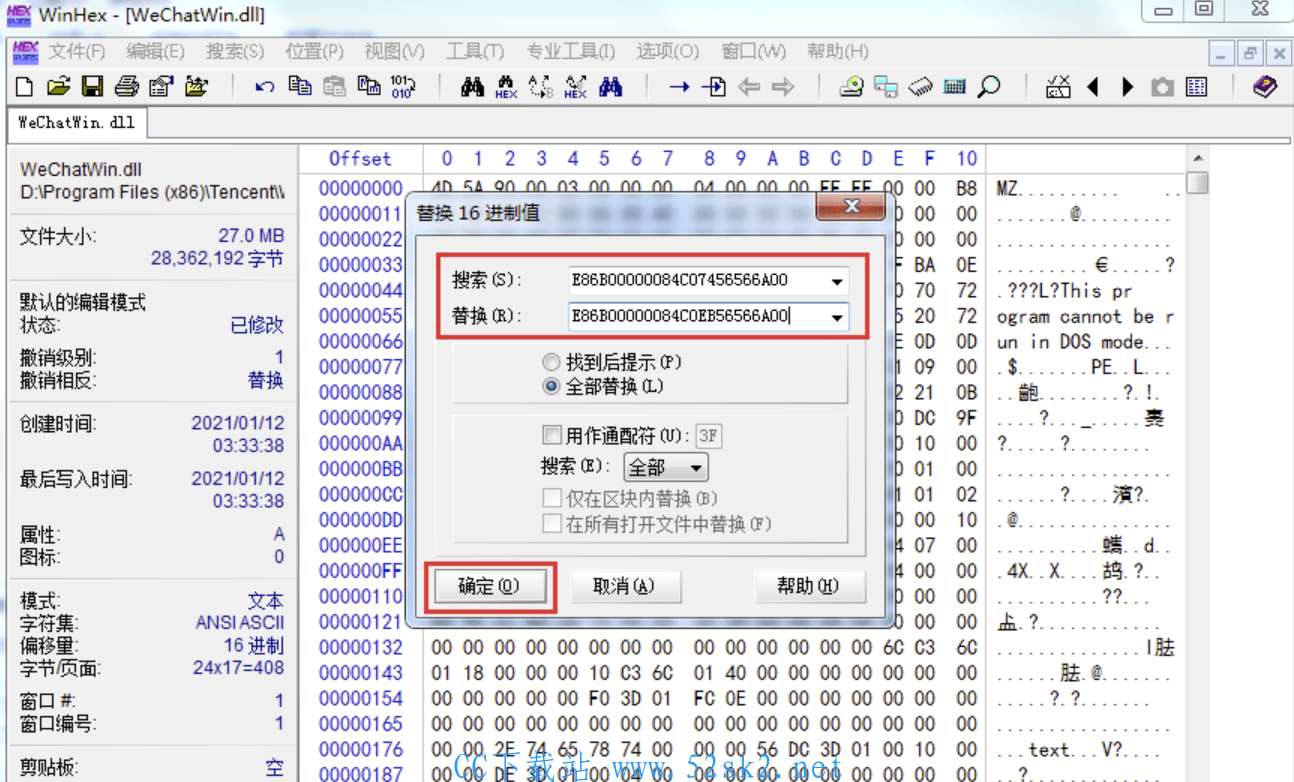Click offset row 00000132
1294x782 pixels.
point(360,647)
